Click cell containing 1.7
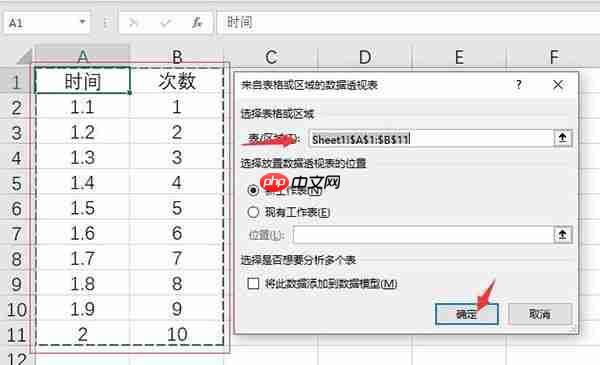 (83, 258)
